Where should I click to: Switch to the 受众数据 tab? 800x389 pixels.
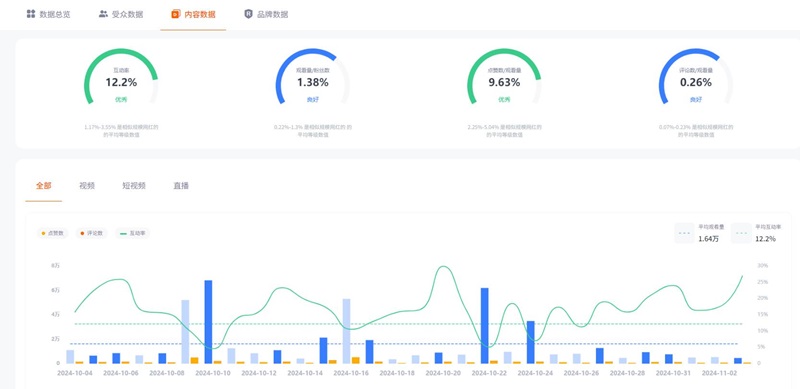pos(121,14)
